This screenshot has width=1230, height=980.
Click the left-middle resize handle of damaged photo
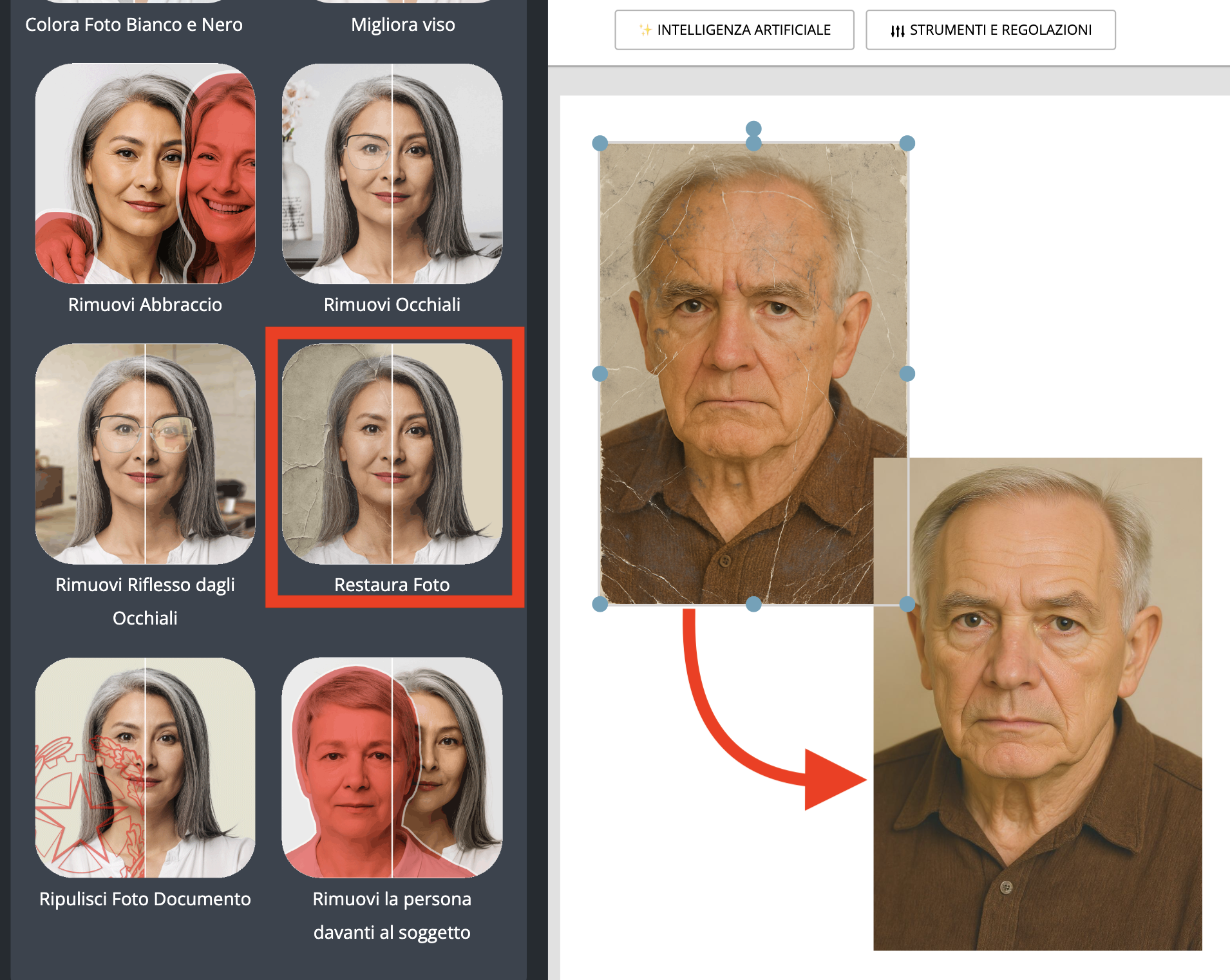[x=600, y=373]
